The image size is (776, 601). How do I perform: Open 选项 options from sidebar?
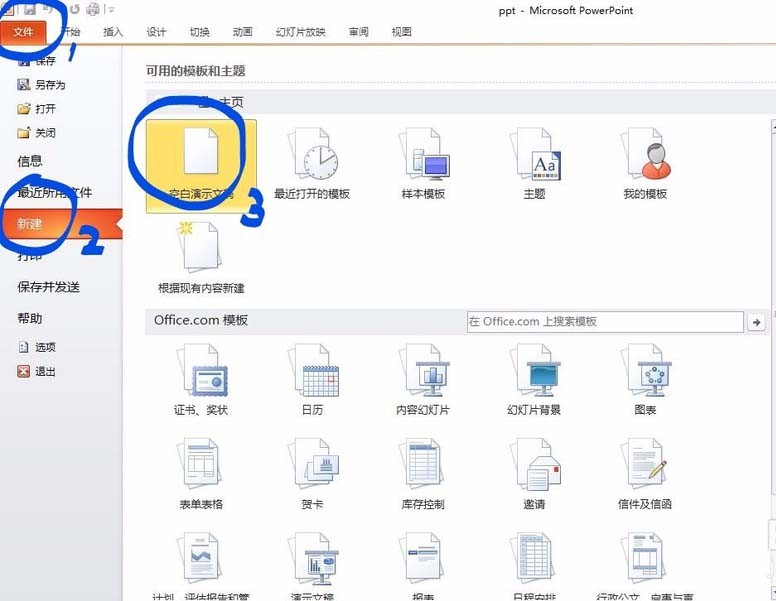(x=37, y=347)
